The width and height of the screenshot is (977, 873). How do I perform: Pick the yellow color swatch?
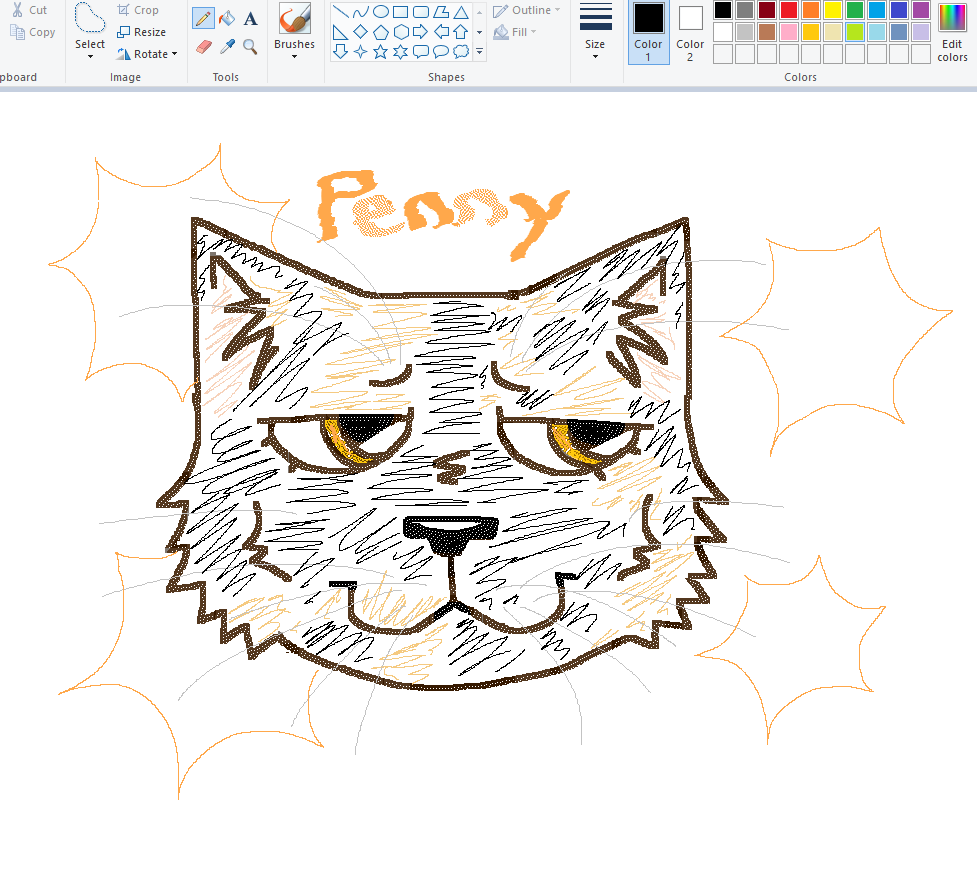click(832, 10)
